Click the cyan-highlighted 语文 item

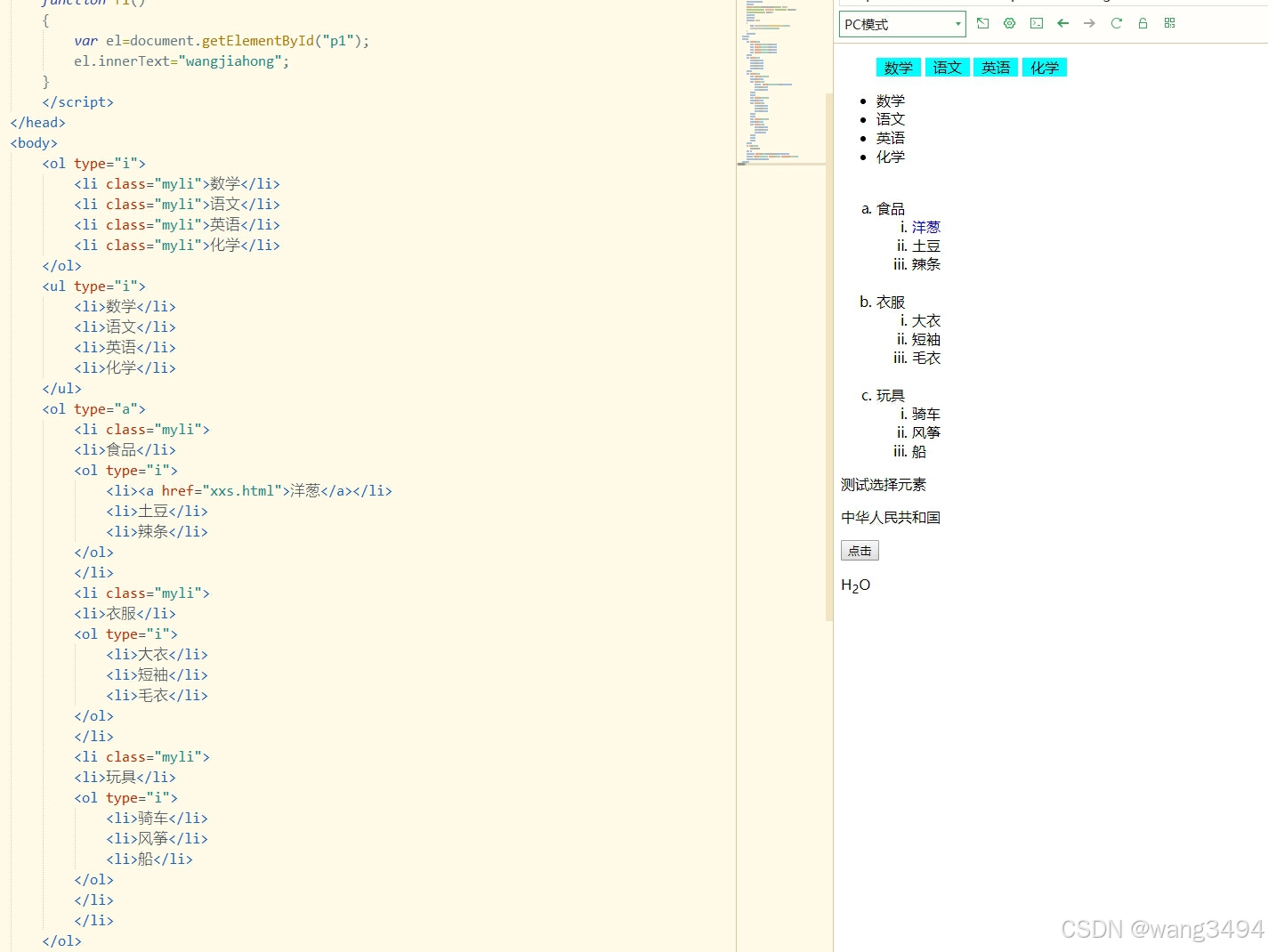[x=947, y=68]
